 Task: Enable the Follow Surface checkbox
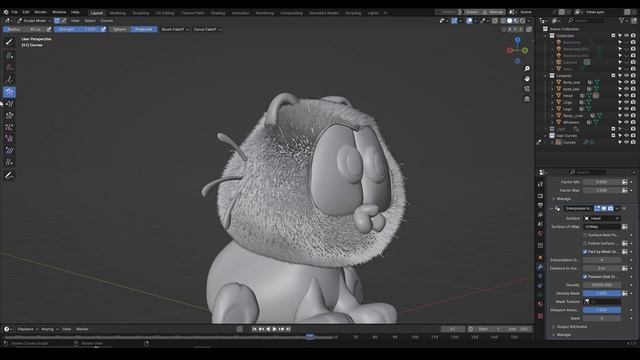(585, 243)
